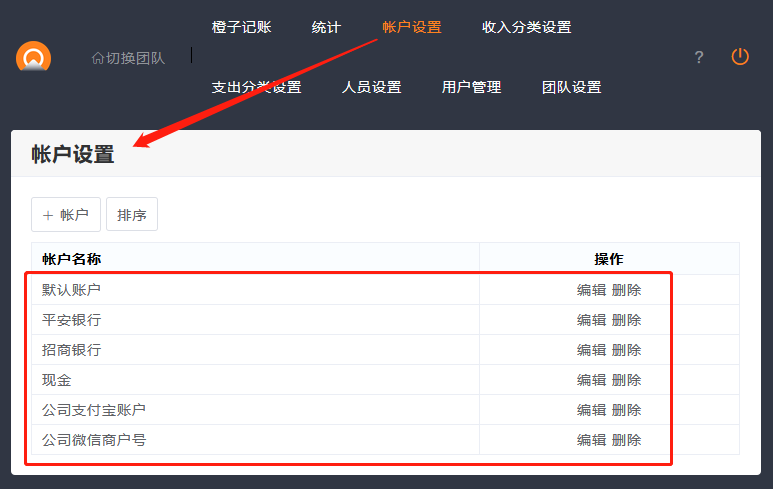773x489 pixels.
Task: Edit the 默认账户 account
Action: tap(591, 290)
